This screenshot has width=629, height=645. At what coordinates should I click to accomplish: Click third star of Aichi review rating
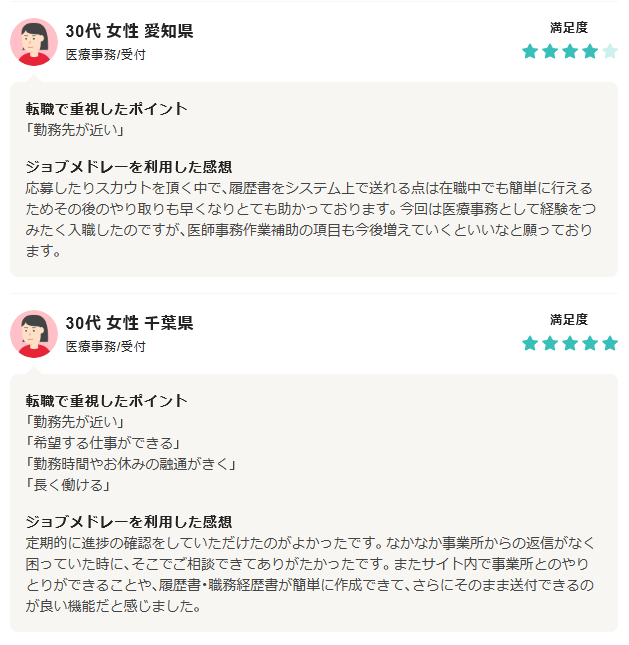pyautogui.click(x=570, y=51)
